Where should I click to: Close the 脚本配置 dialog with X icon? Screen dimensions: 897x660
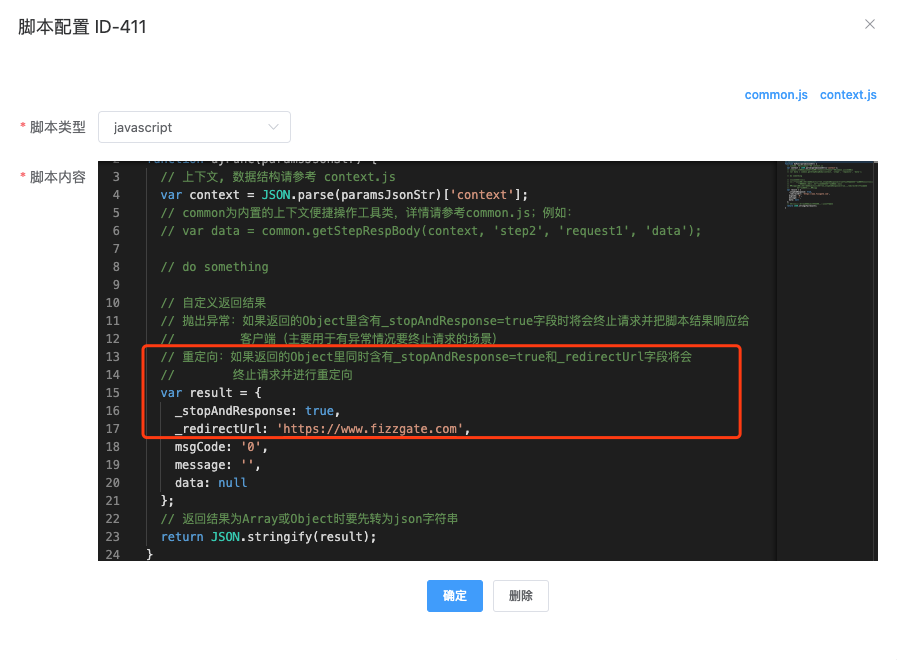(870, 24)
